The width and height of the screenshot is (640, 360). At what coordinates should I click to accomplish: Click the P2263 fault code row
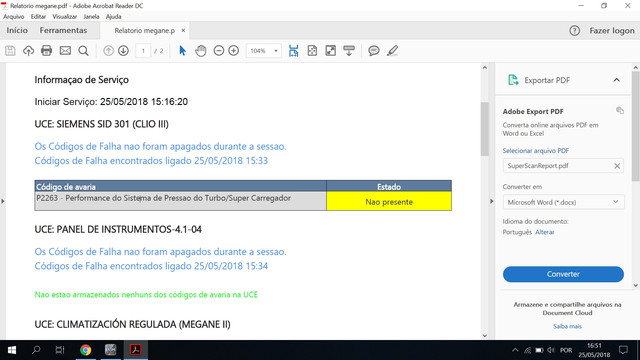pyautogui.click(x=180, y=201)
